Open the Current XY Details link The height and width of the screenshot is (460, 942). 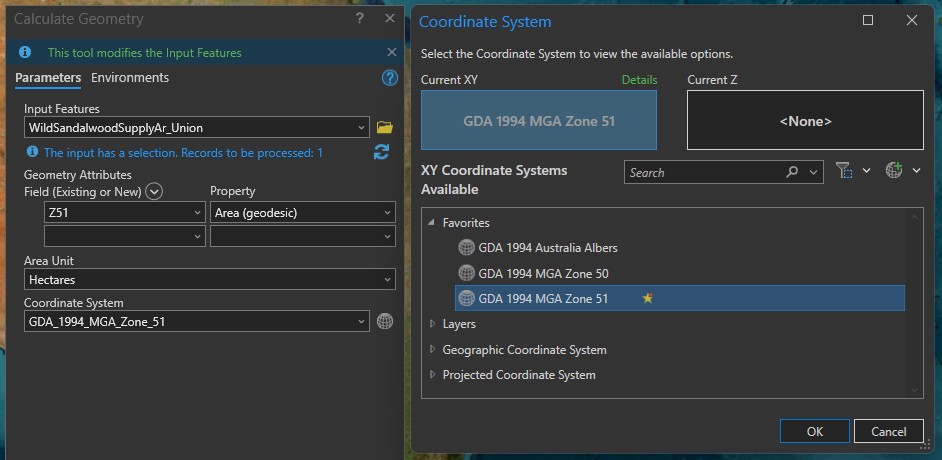(x=639, y=80)
